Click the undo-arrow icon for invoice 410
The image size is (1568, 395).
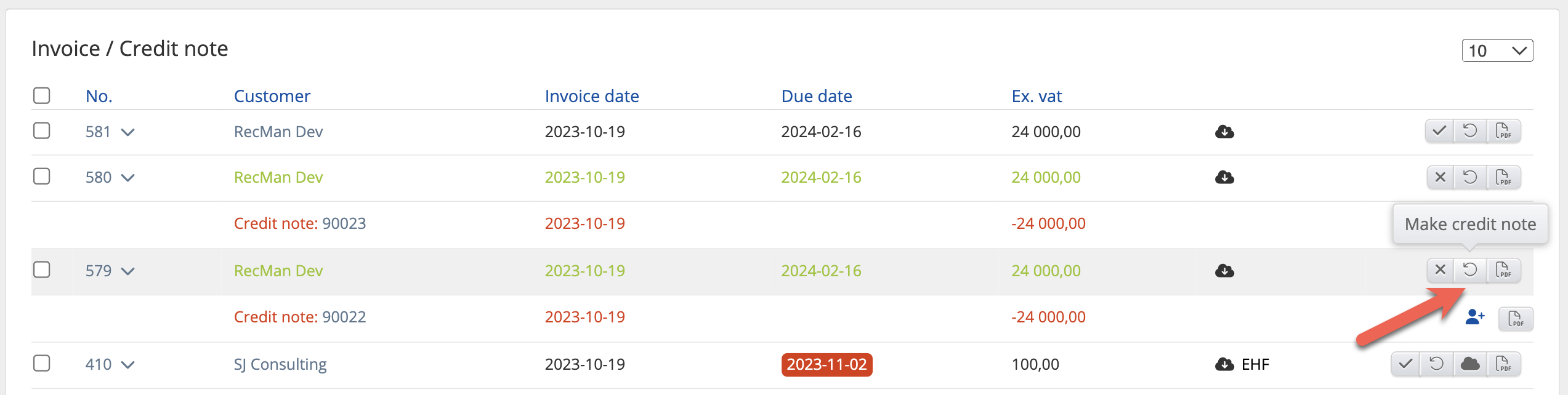point(1436,364)
